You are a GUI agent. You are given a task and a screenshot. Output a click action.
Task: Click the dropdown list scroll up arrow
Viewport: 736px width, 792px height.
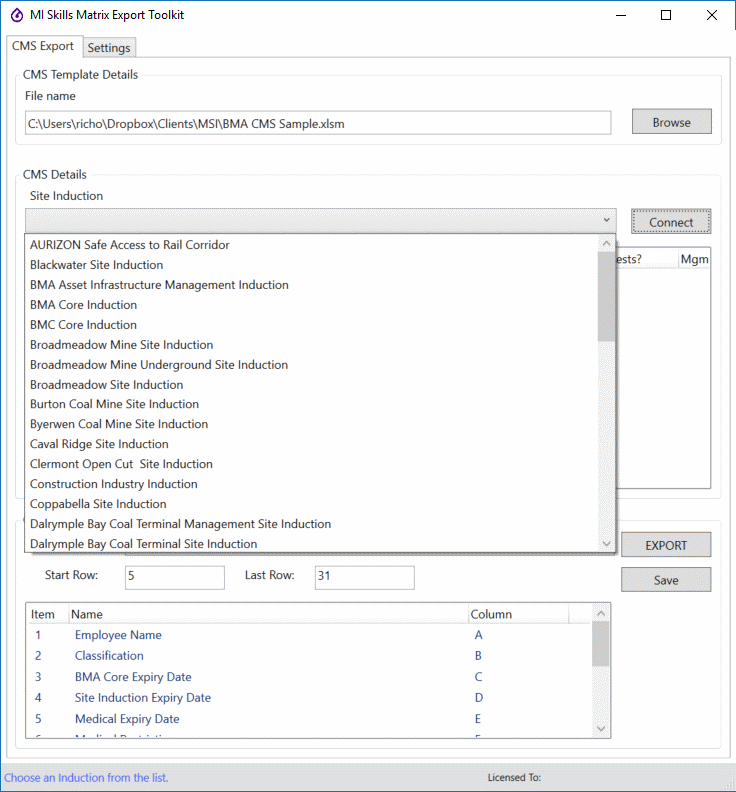click(x=606, y=243)
